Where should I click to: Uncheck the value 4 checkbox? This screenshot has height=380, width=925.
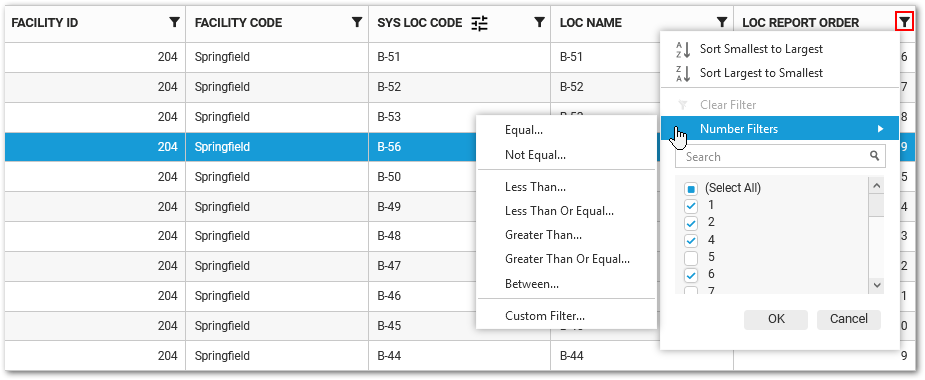[x=691, y=241]
